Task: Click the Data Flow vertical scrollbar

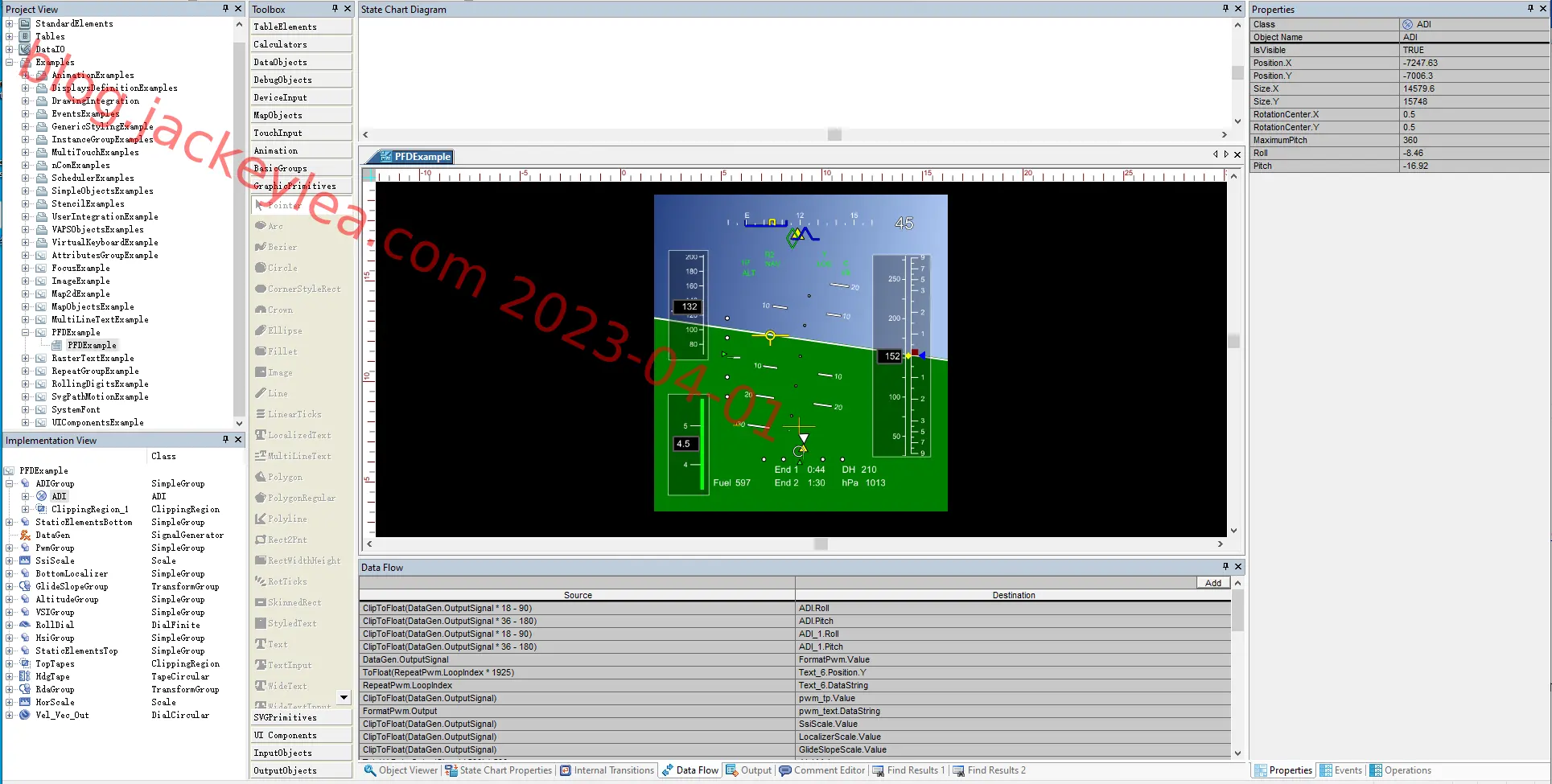Action: pyautogui.click(x=1237, y=668)
